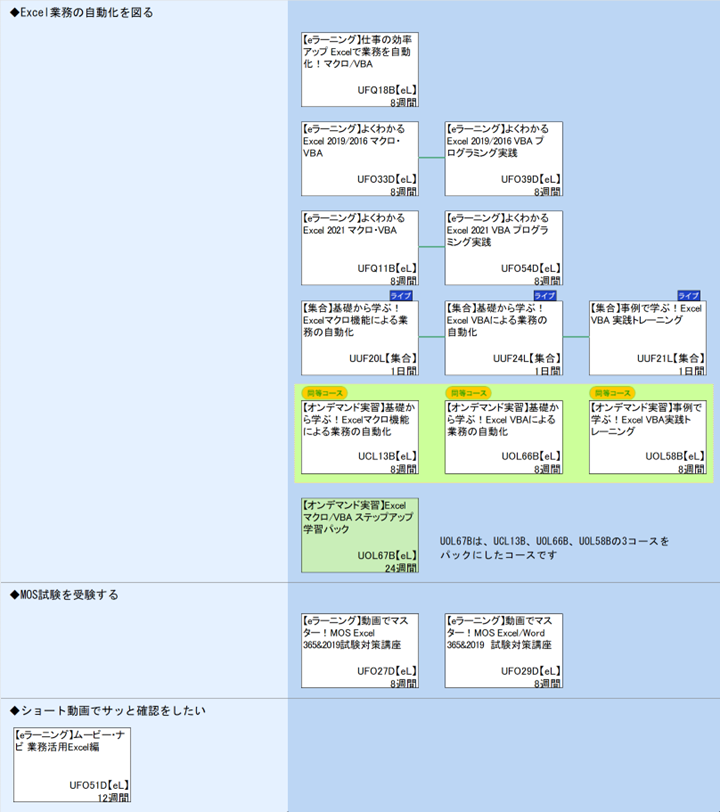This screenshot has width=720, height=812.
Task: Click the 12週間 duration on the UFO51D card
Action: (113, 798)
